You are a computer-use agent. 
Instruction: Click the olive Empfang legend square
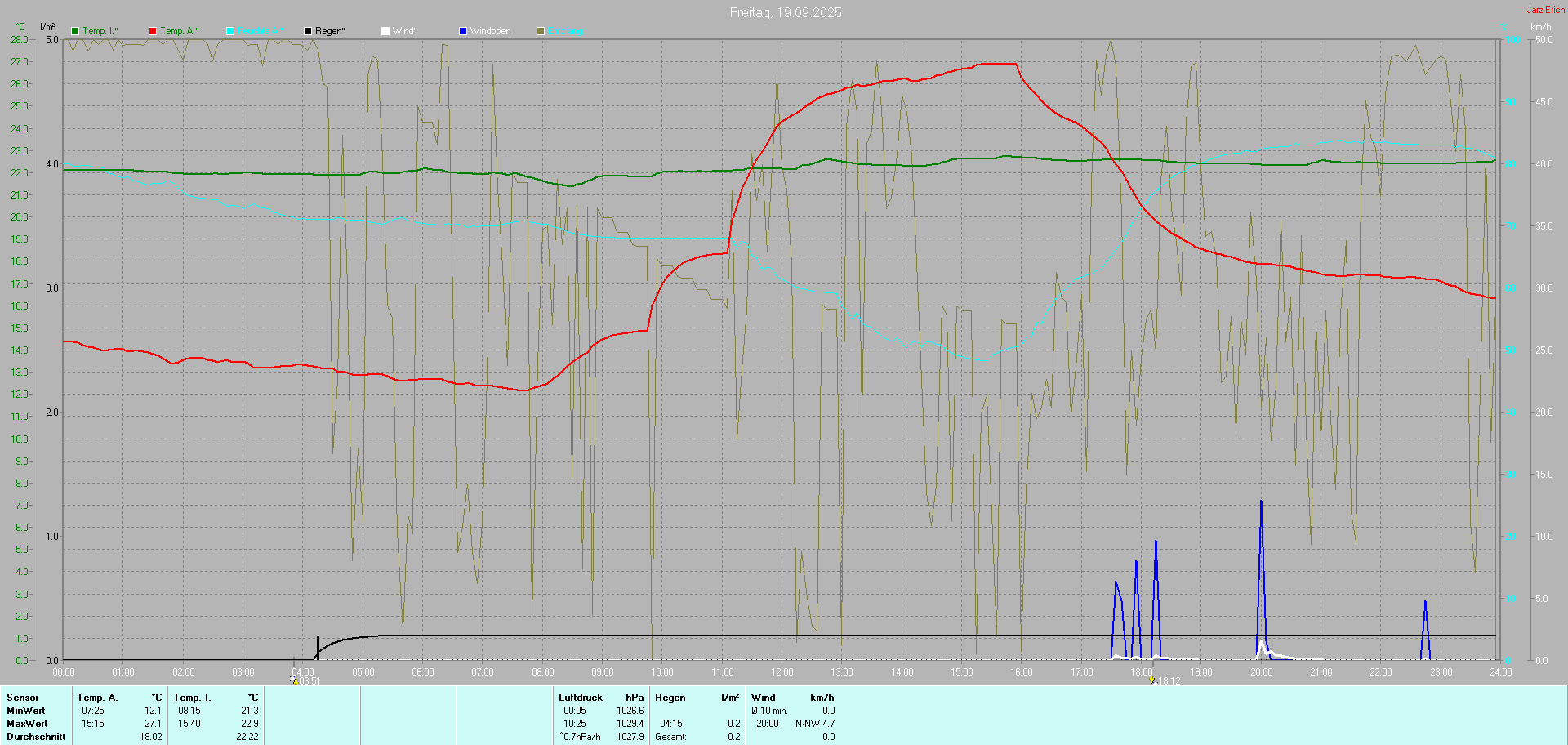pos(541,31)
